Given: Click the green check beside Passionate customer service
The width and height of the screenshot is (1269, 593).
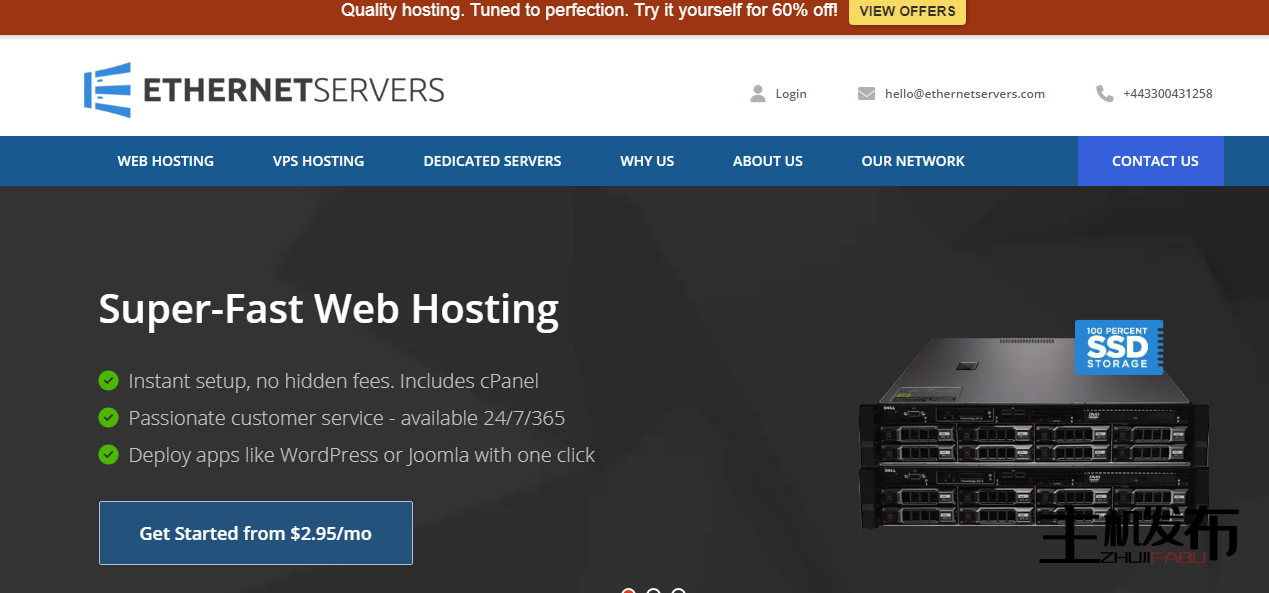Looking at the screenshot, I should (x=109, y=417).
